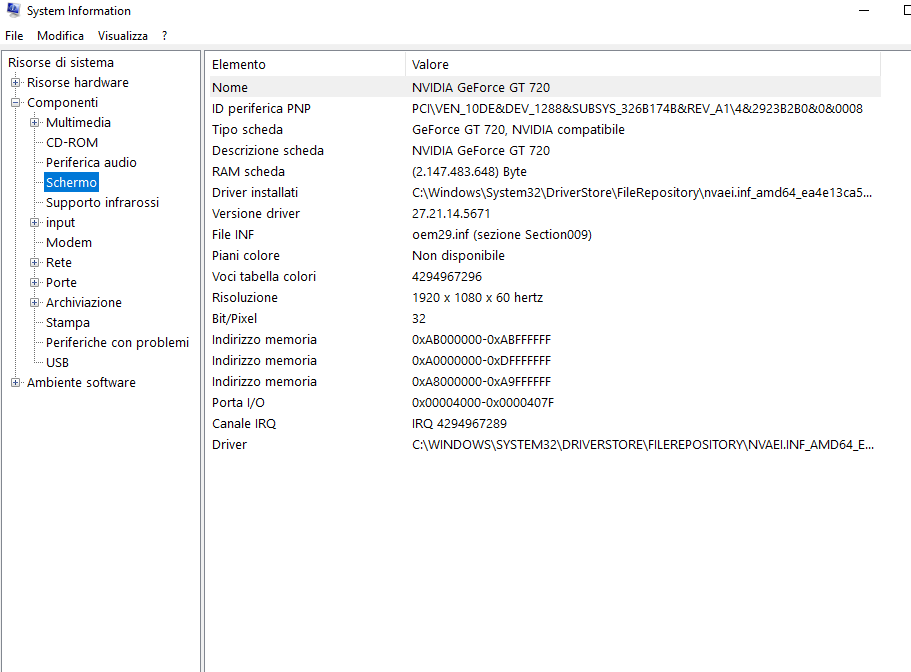Expand the Ambiente software node
This screenshot has height=672, width=911.
coord(15,383)
